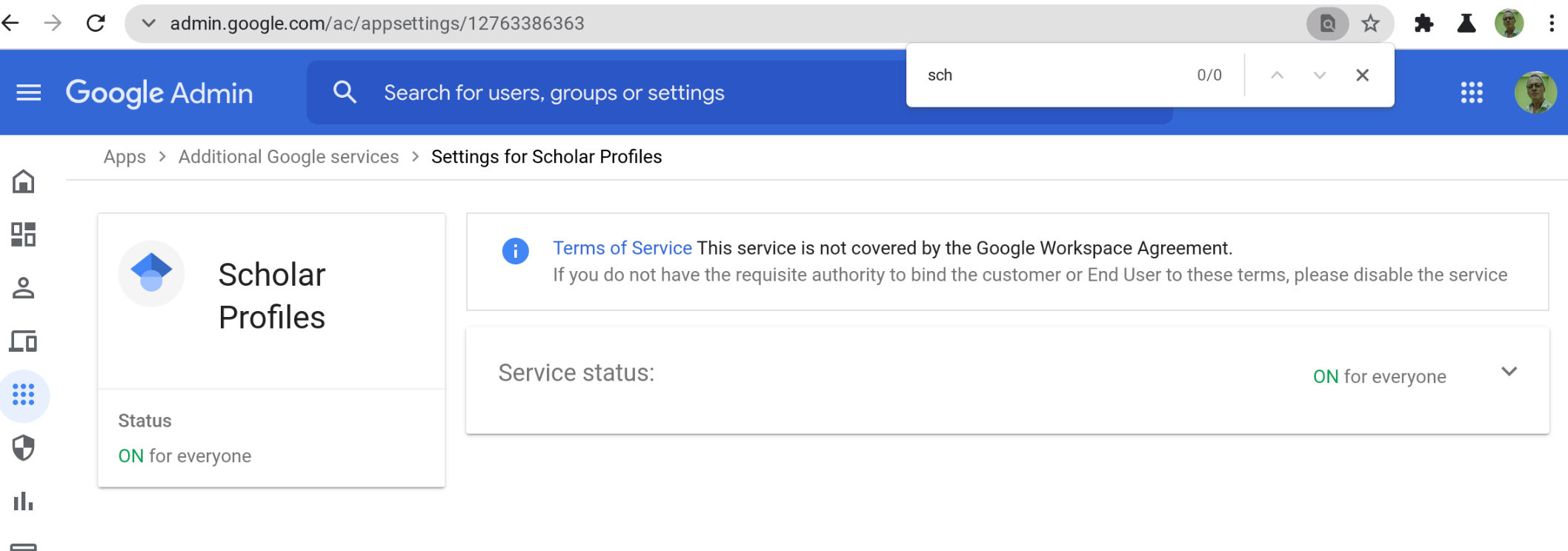Show site information dropdown in address bar
Screen dimensions: 1568x551
pyautogui.click(x=148, y=24)
